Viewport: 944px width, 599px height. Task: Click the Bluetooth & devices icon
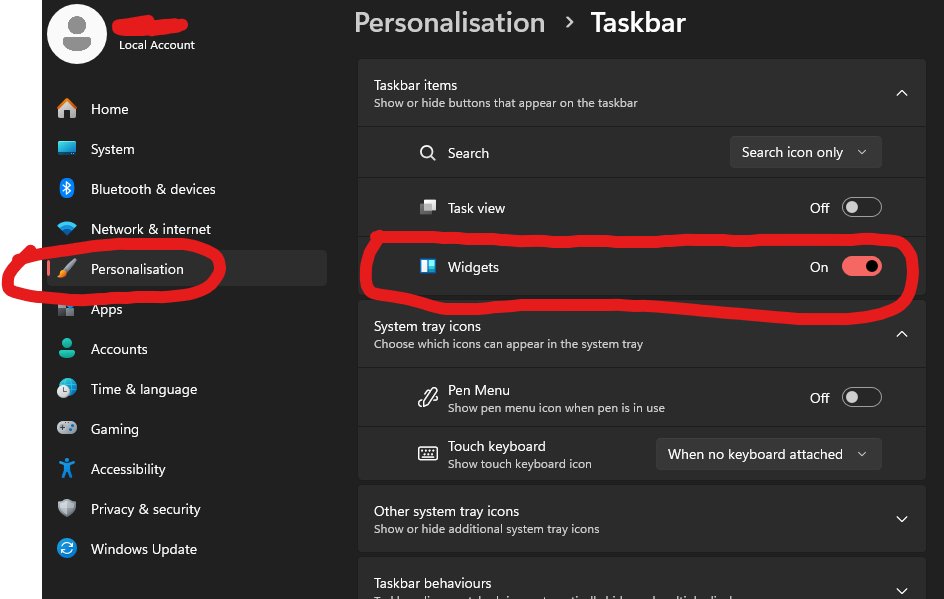click(x=67, y=189)
